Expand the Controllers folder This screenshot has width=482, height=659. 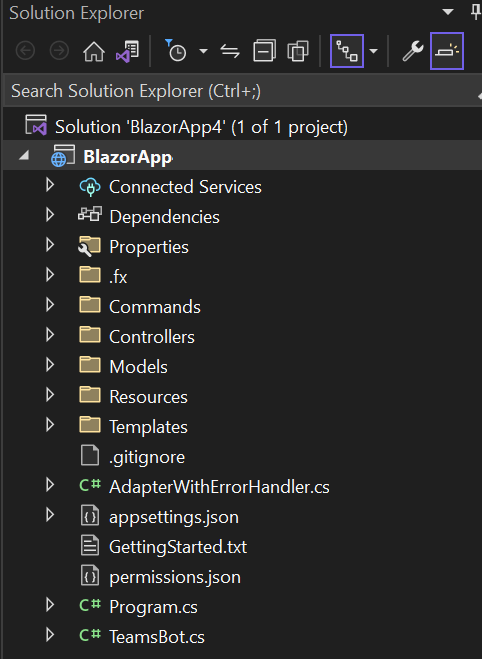tap(50, 335)
